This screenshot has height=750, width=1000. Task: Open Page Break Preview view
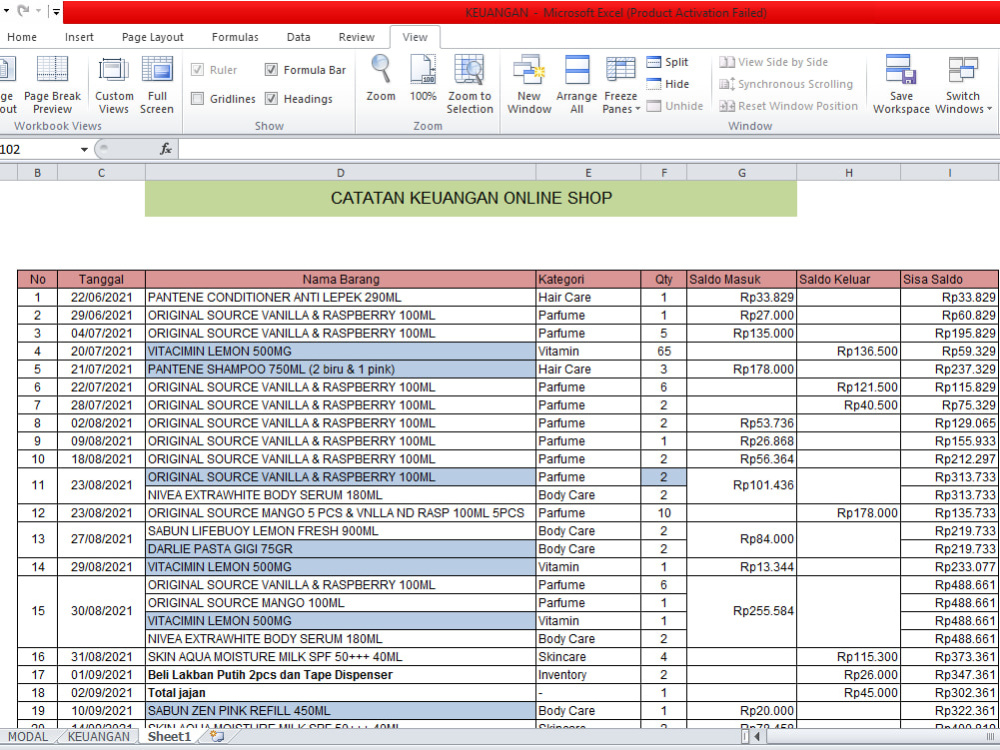[52, 84]
